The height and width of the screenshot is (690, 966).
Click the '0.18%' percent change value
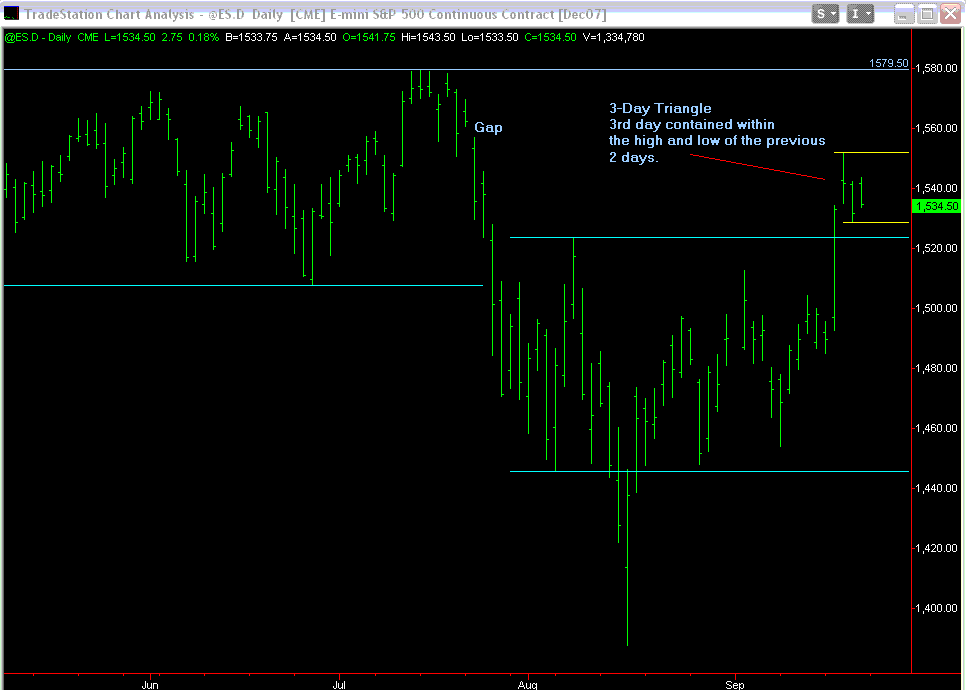pyautogui.click(x=202, y=38)
